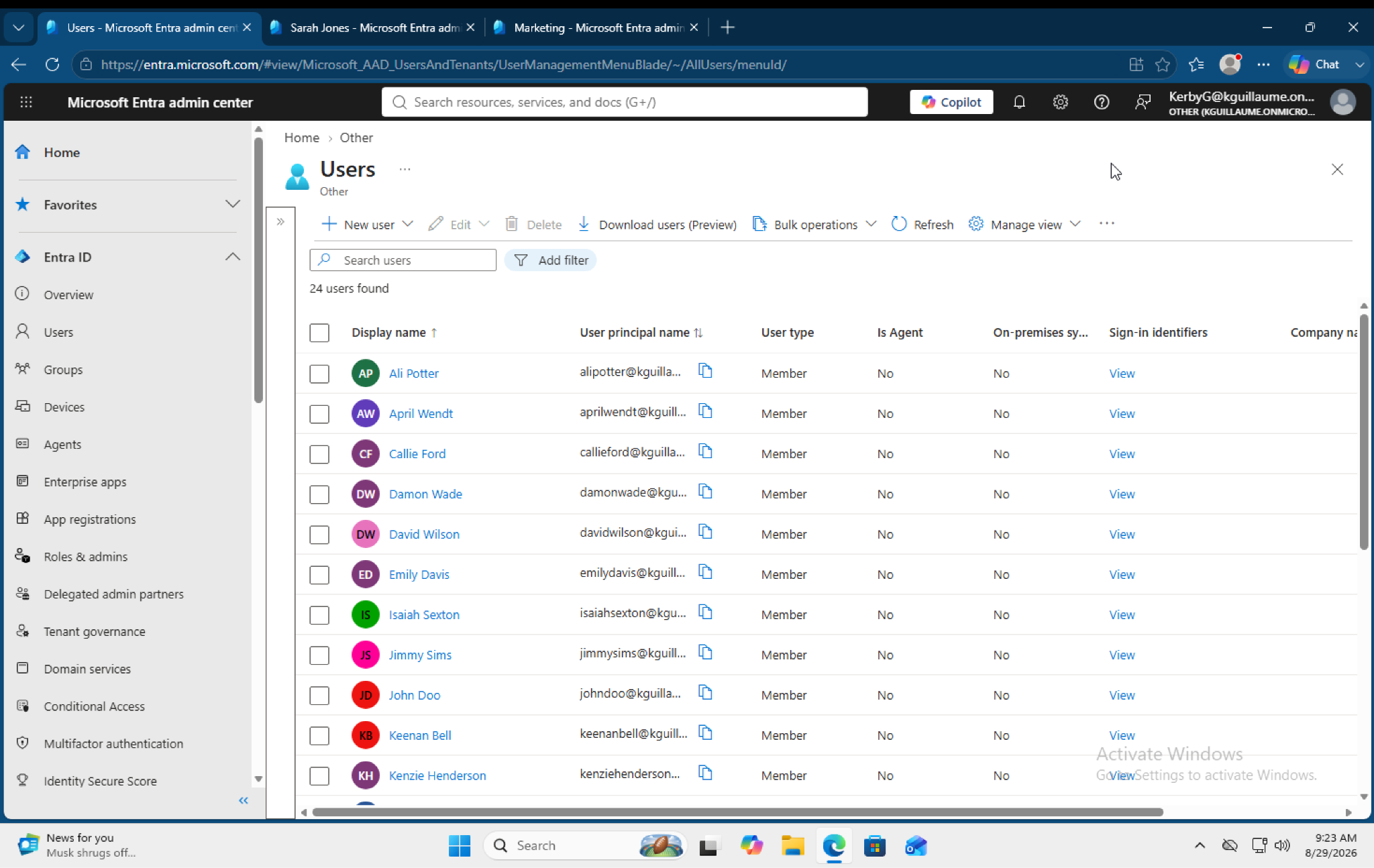The image size is (1374, 868).
Task: Open Roles & admins in the menu
Action: [85, 557]
